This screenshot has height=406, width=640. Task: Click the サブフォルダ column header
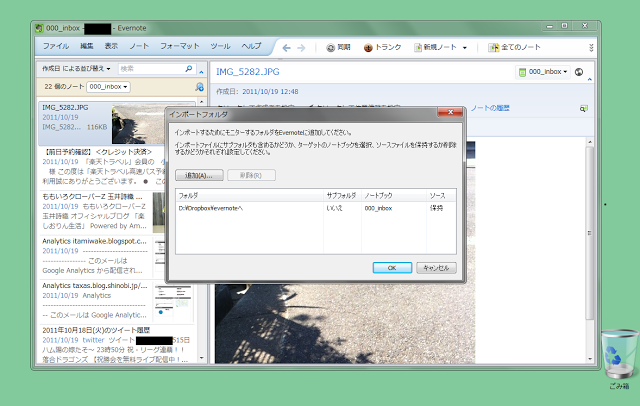coord(342,195)
